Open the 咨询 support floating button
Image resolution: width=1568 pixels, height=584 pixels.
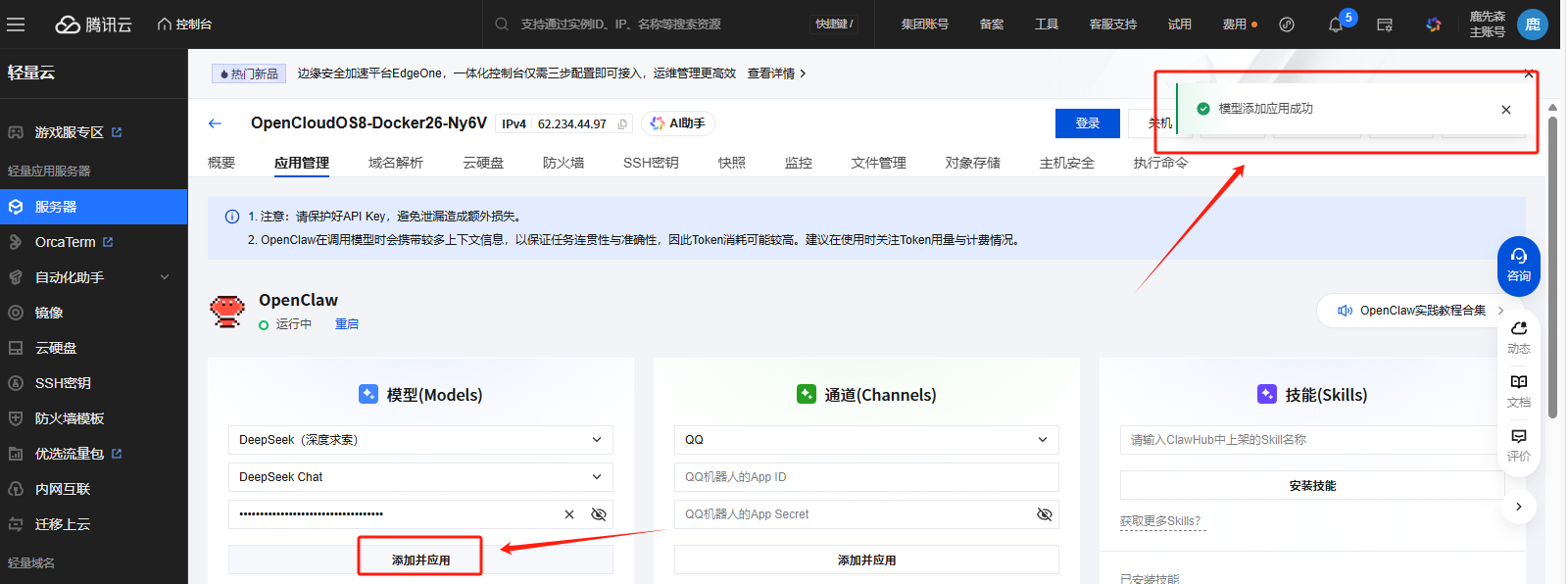tap(1518, 266)
